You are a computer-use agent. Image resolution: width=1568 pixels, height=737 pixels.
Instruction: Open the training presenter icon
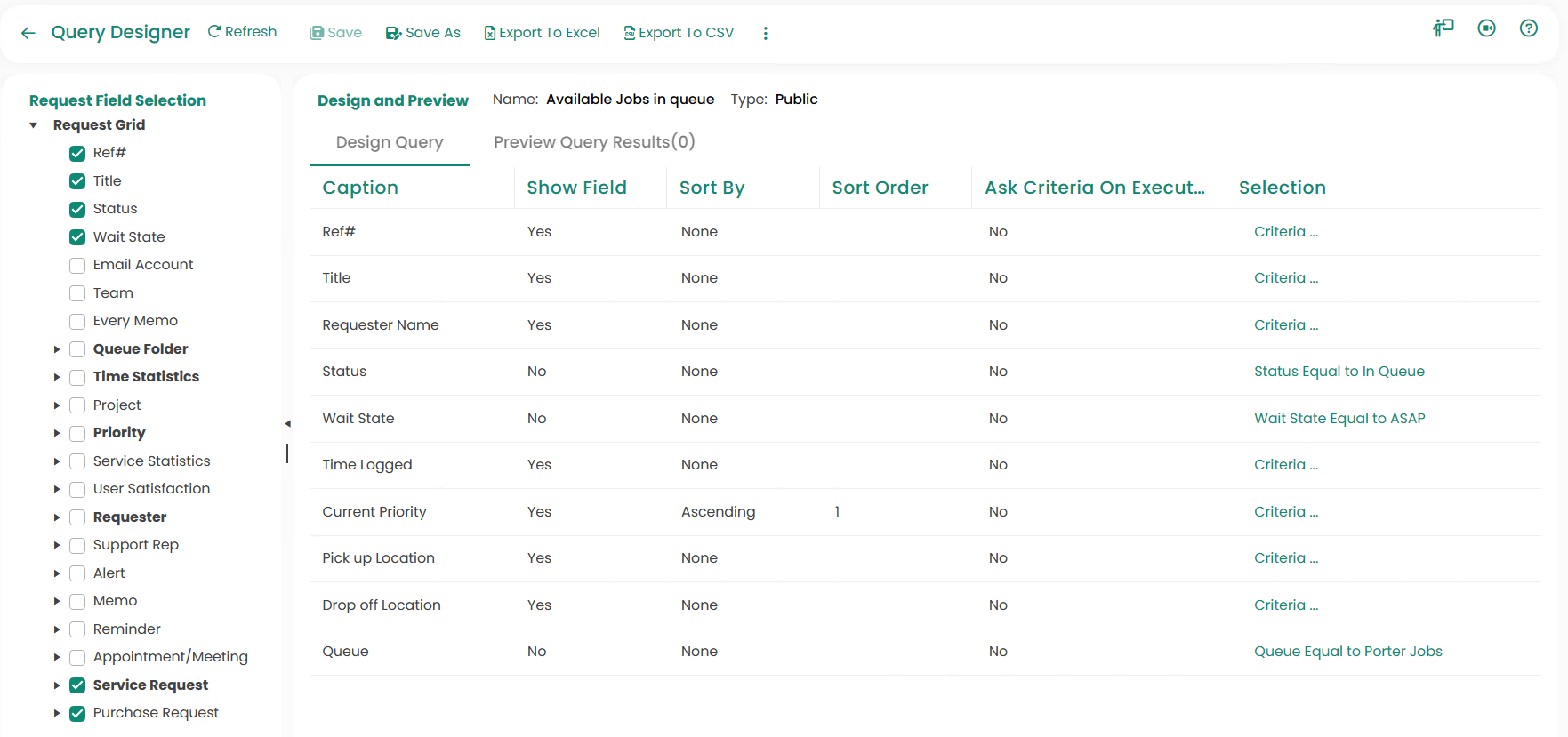(1443, 28)
